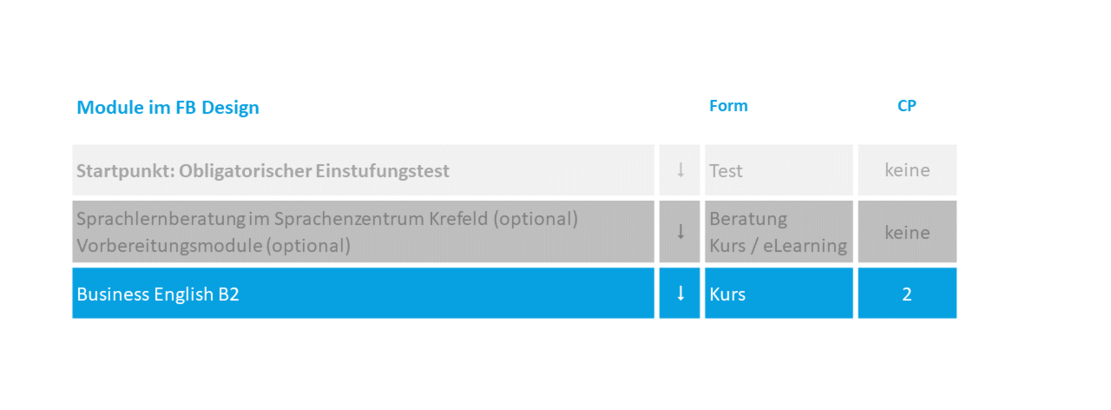The width and height of the screenshot is (1111, 410).
Task: Click keine in the Sprachlernberatung row
Action: click(x=907, y=232)
